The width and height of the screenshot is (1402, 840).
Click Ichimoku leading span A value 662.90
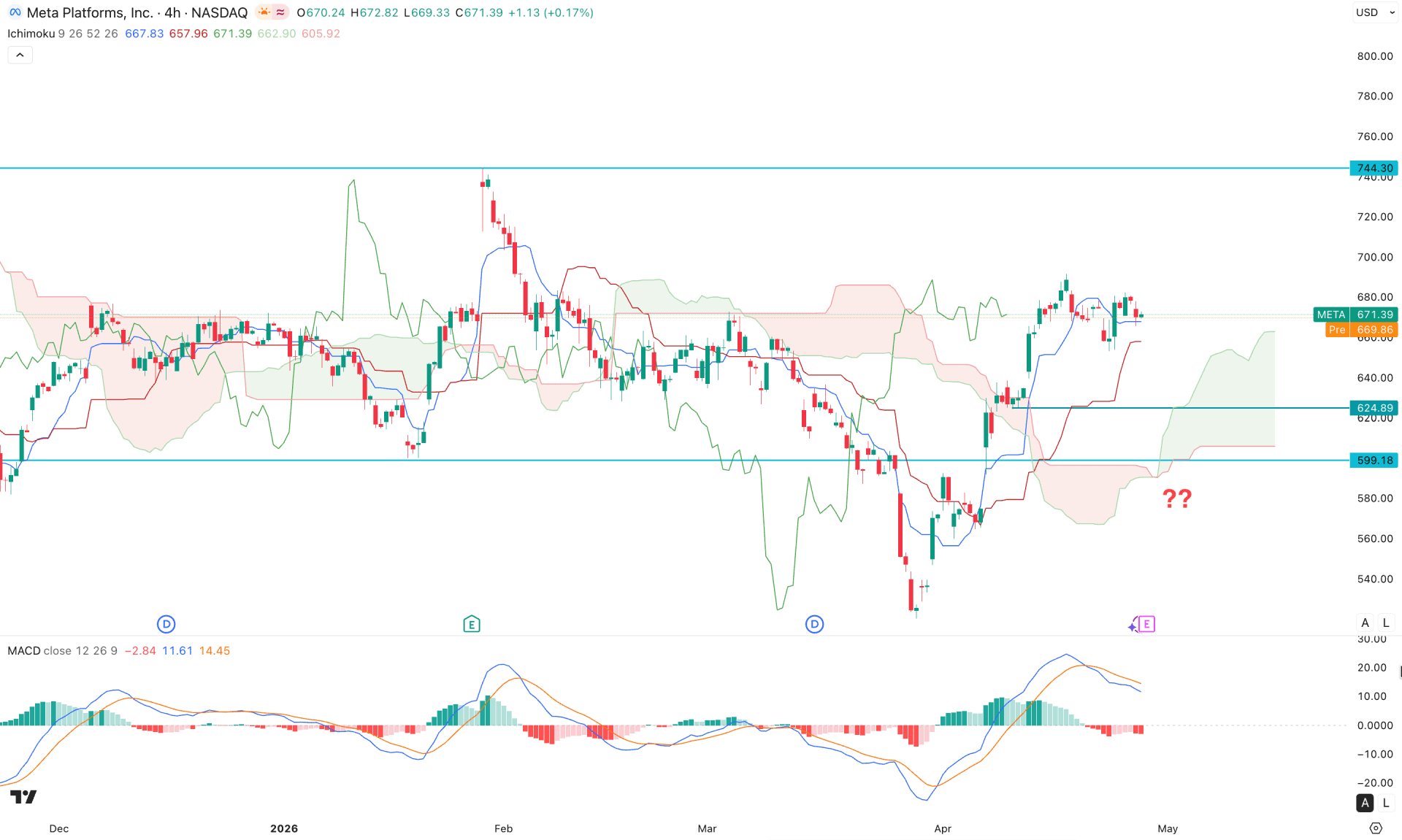pyautogui.click(x=277, y=34)
